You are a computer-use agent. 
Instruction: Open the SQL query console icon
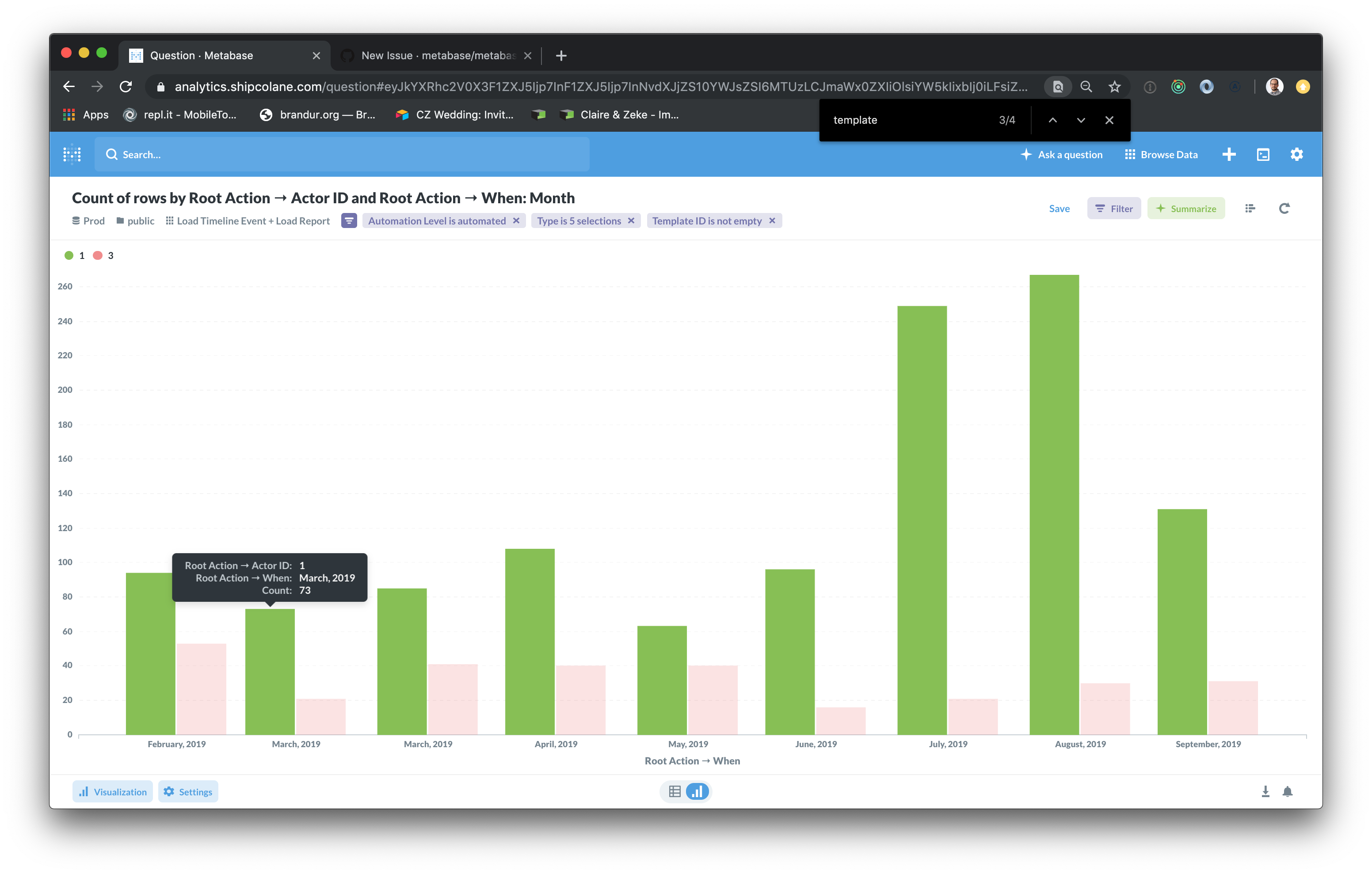pyautogui.click(x=1263, y=154)
